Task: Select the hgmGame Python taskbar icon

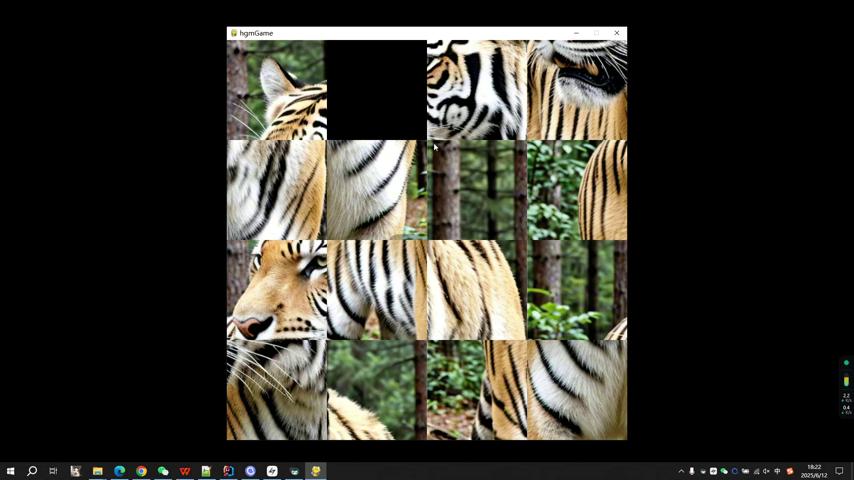Action: [316, 471]
